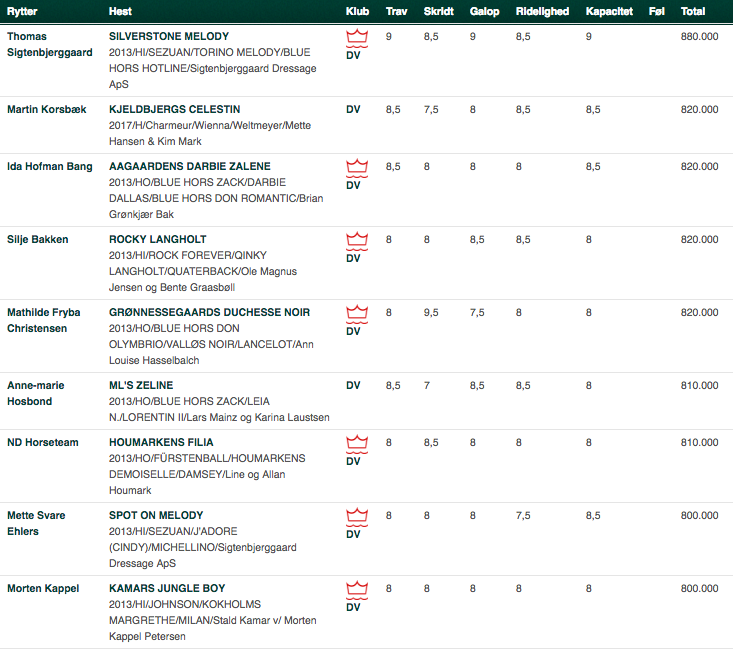
Task: Click the crown icon beside HOUMARKENS FILIA
Action: coord(357,444)
